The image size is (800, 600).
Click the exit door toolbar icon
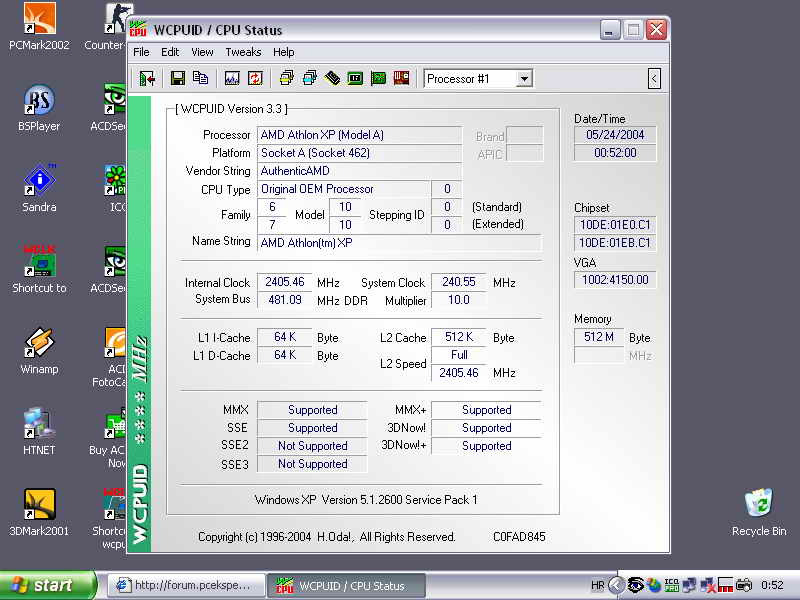point(147,78)
